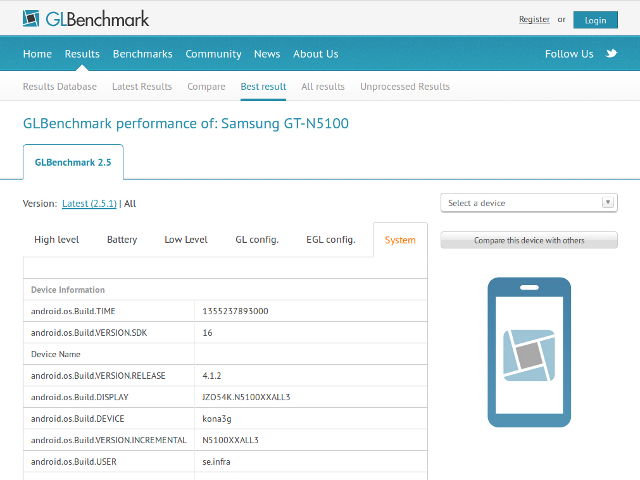Image resolution: width=640 pixels, height=480 pixels.
Task: Click android.os.Build.VERSION.INCREMENTAL label
Action: tap(109, 440)
